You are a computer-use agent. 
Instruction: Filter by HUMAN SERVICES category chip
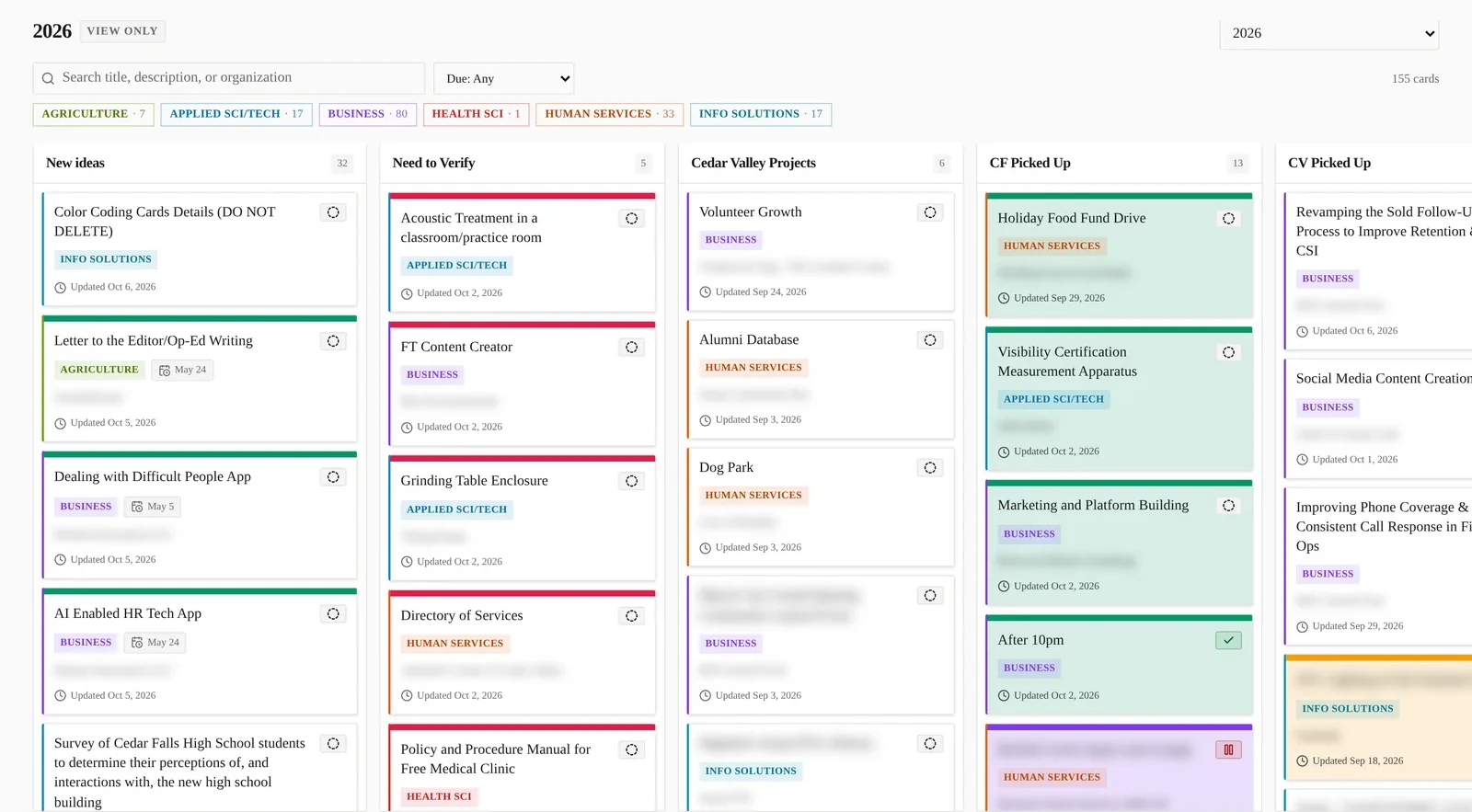610,114
